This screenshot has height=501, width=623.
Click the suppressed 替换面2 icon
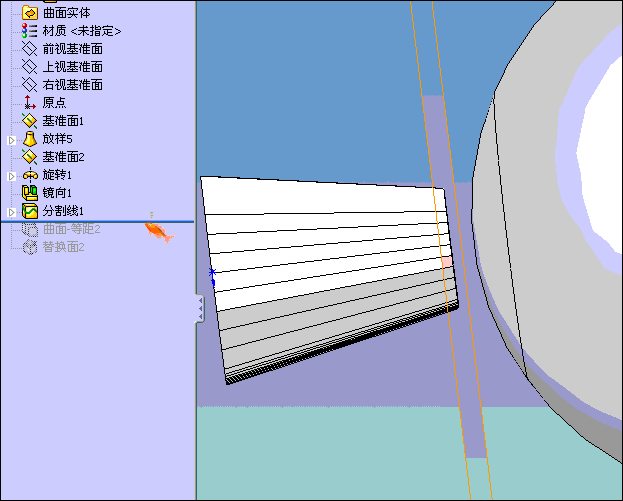click(30, 247)
